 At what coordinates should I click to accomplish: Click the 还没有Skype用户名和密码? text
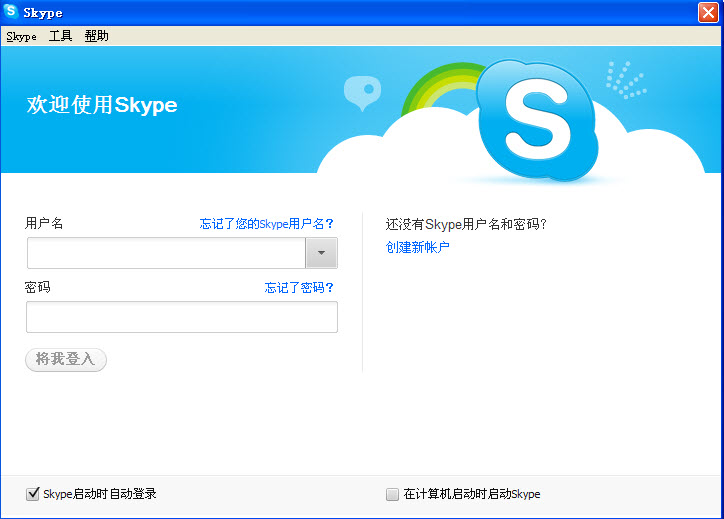tap(466, 224)
